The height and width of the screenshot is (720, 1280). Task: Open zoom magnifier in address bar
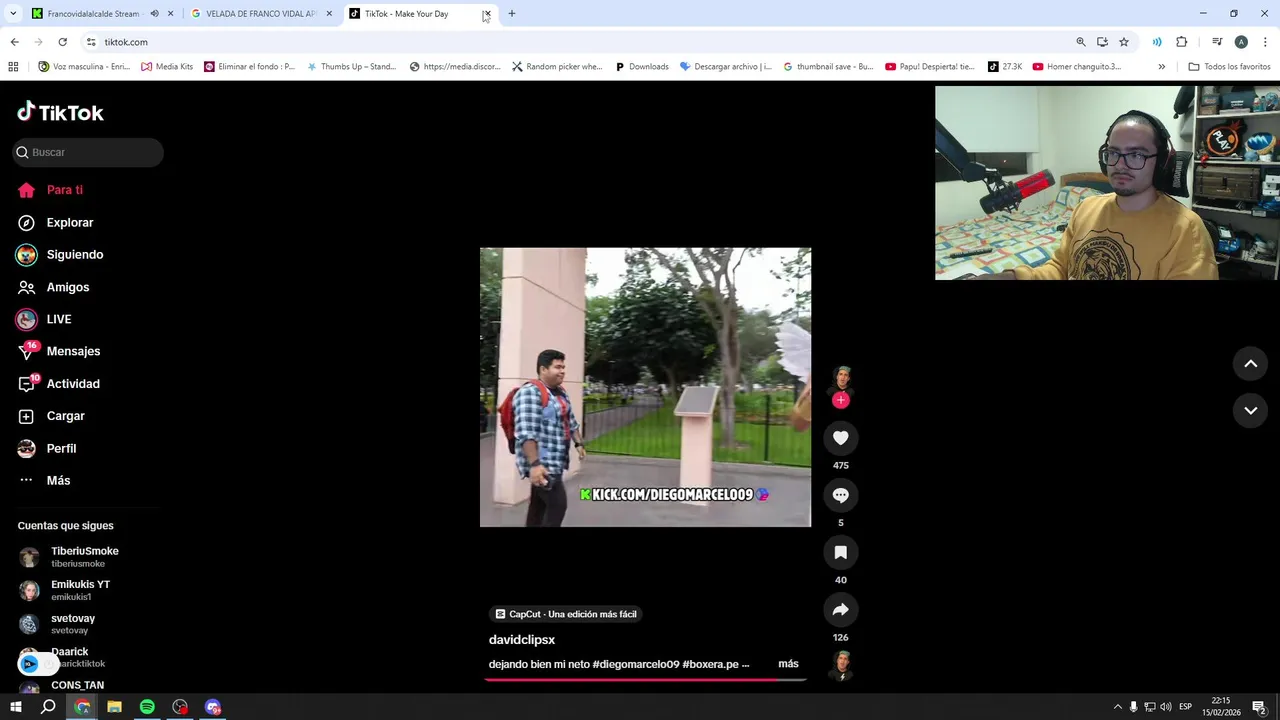pos(1081,42)
